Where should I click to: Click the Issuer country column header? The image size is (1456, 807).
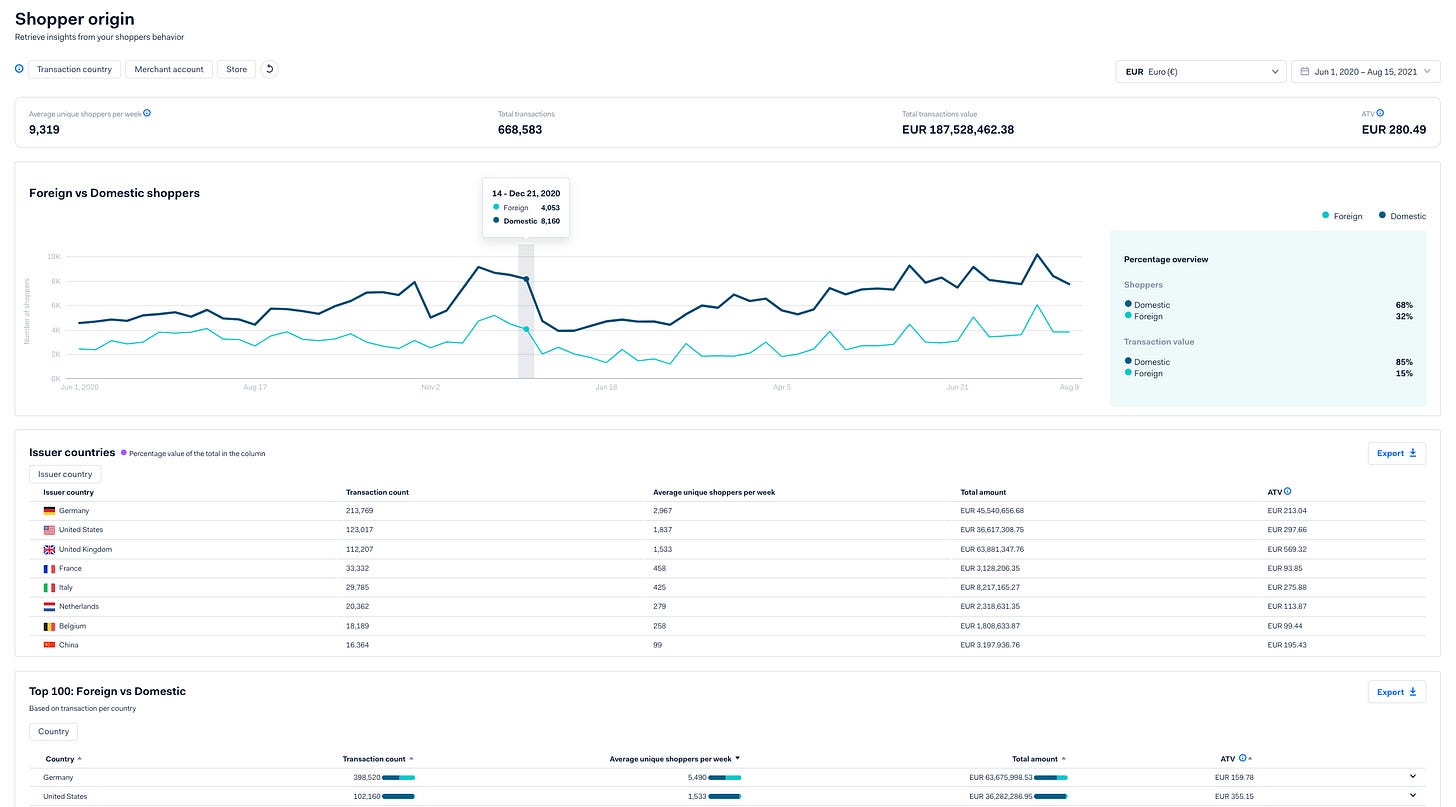[x=68, y=492]
